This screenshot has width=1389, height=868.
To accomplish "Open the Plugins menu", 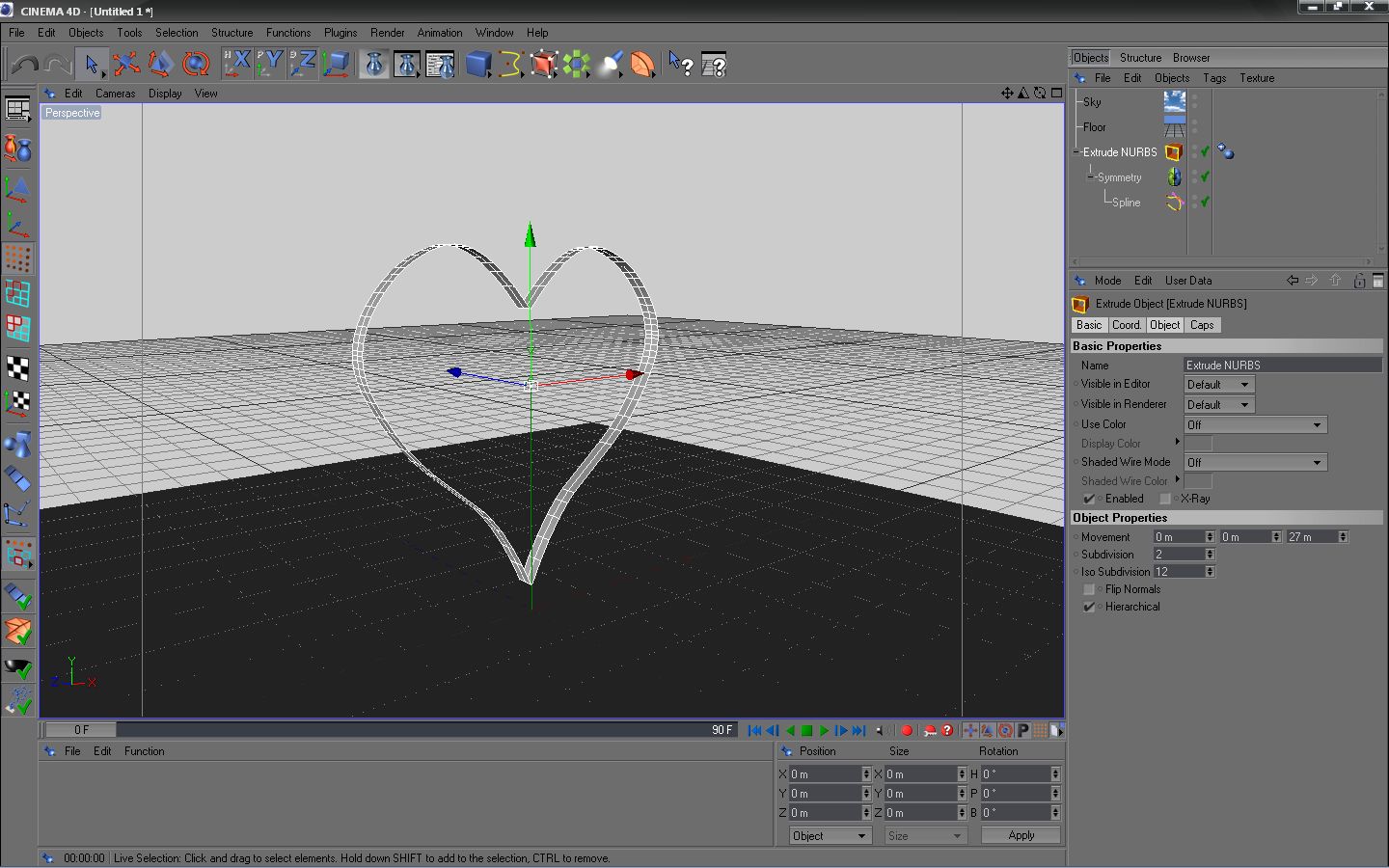I will (340, 33).
